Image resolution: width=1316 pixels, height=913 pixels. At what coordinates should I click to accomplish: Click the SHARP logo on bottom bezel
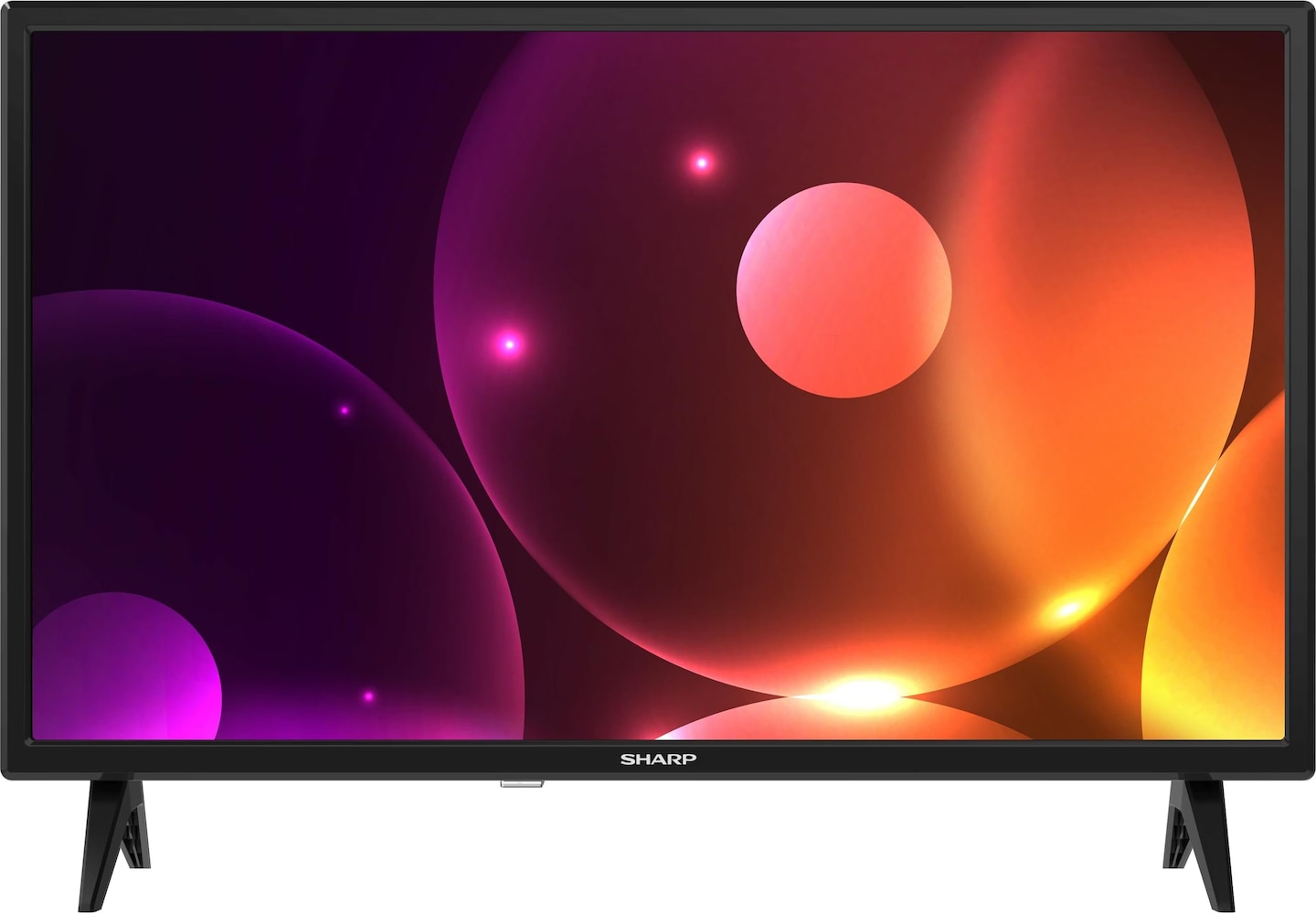pos(658,759)
